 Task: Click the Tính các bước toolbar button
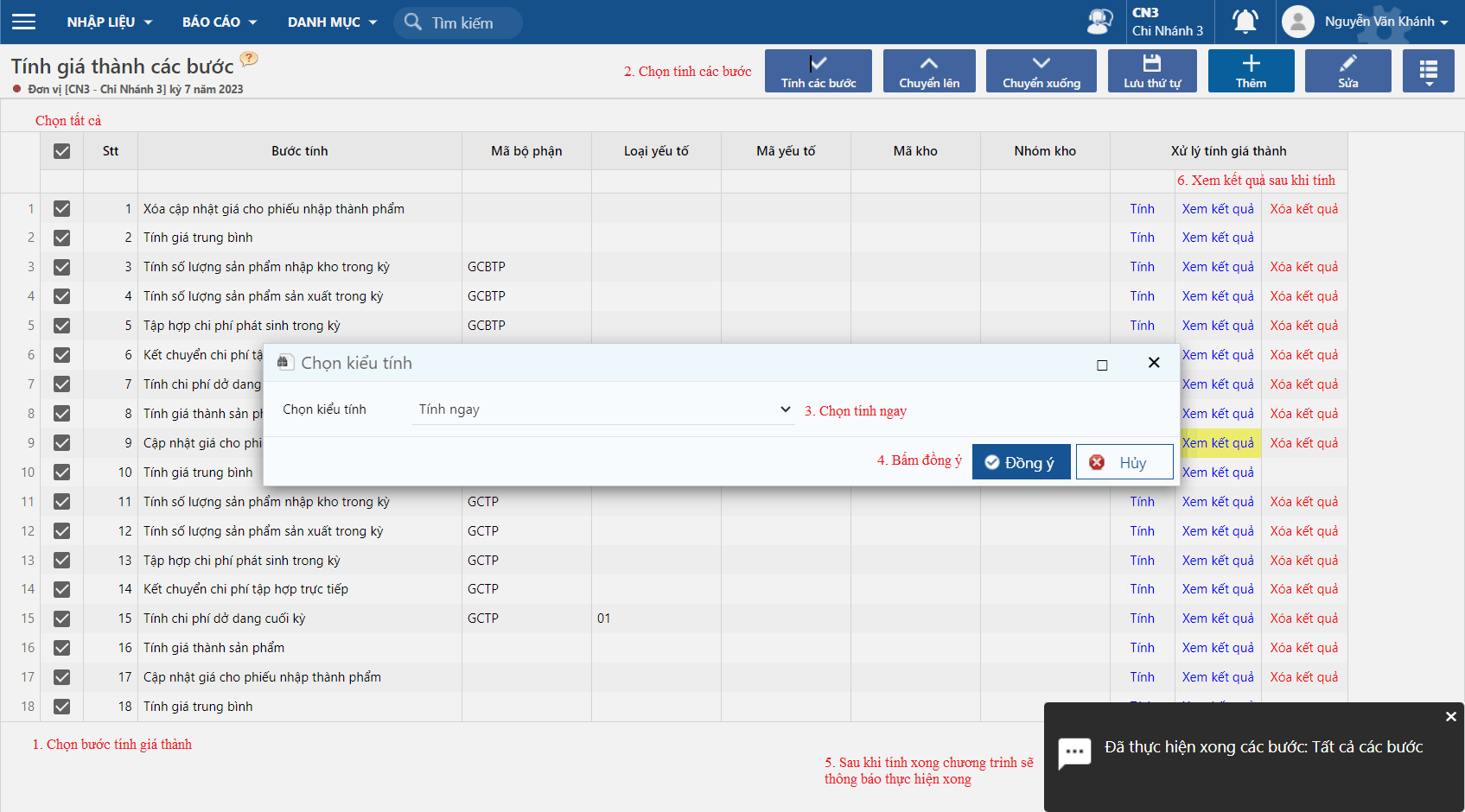pyautogui.click(x=818, y=71)
